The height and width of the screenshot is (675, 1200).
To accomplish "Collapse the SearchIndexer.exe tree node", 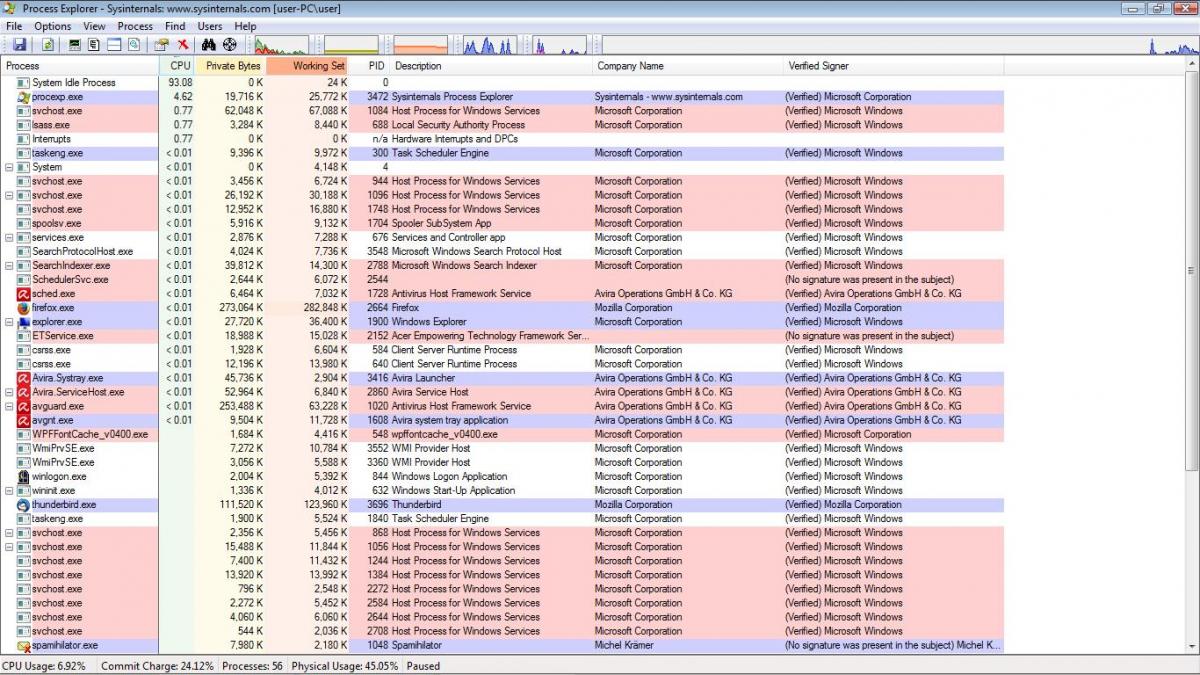I will 10,266.
